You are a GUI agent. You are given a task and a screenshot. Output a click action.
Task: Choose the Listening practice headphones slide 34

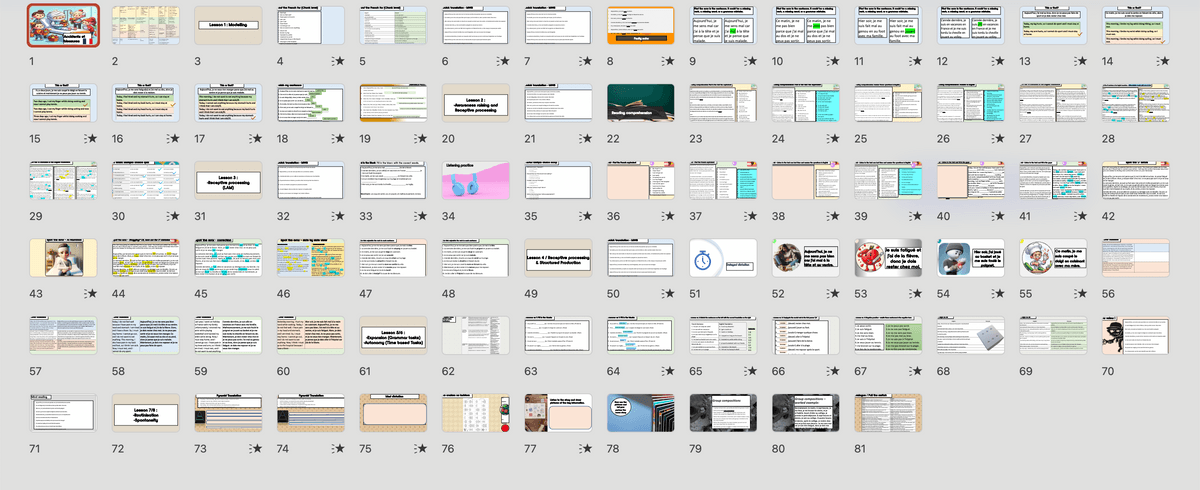click(476, 180)
